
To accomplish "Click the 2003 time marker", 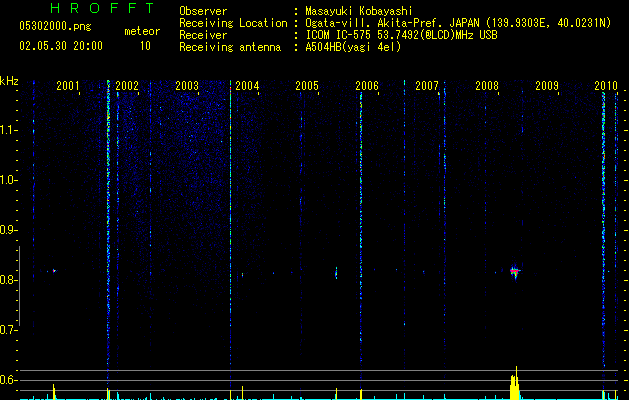I will point(187,86).
